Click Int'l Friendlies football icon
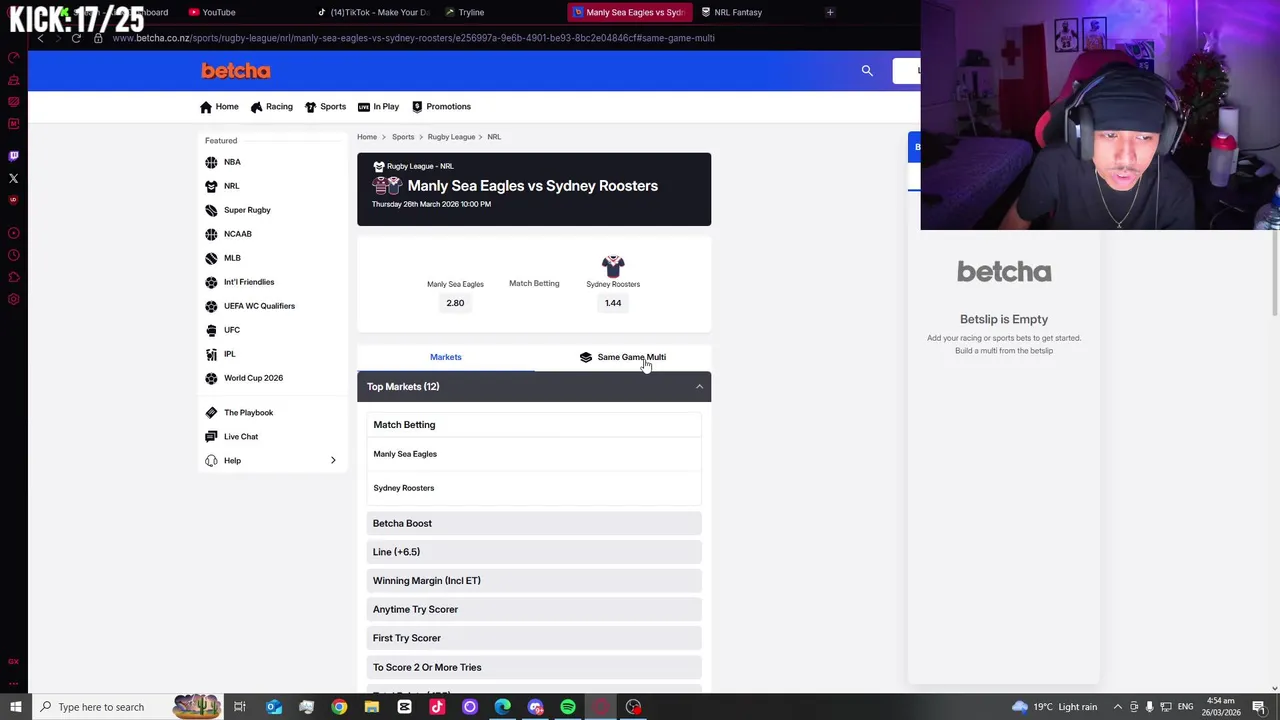Viewport: 1280px width, 720px height. pyautogui.click(x=211, y=282)
